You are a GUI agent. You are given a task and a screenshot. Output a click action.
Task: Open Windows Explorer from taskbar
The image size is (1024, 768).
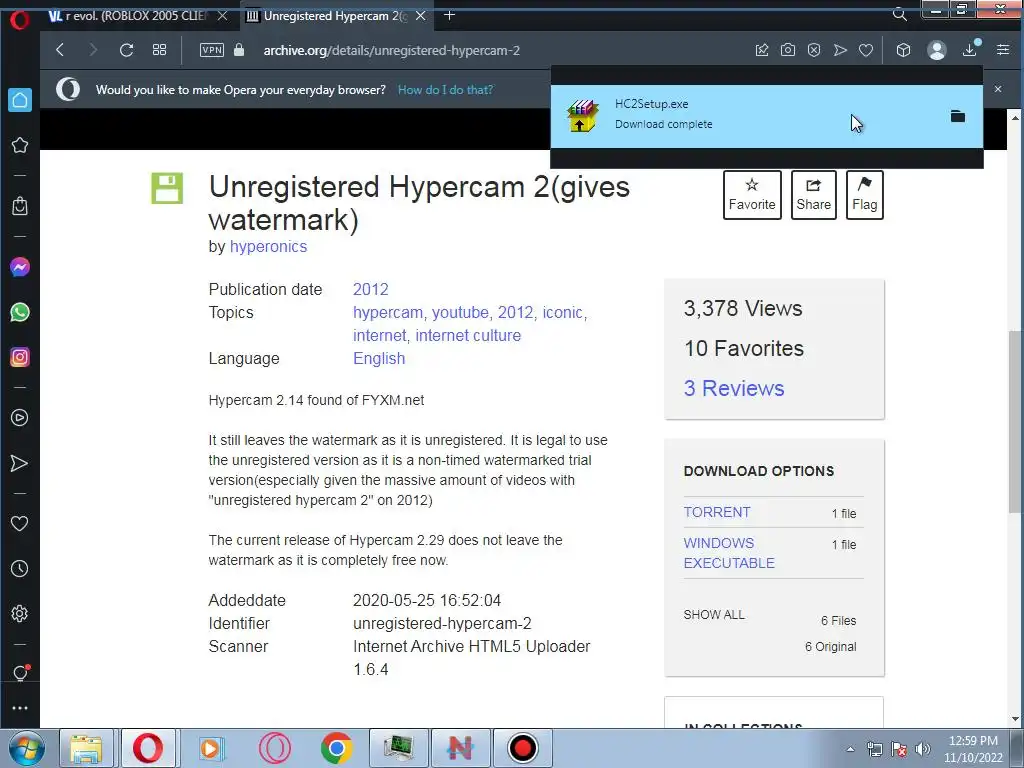[86, 748]
